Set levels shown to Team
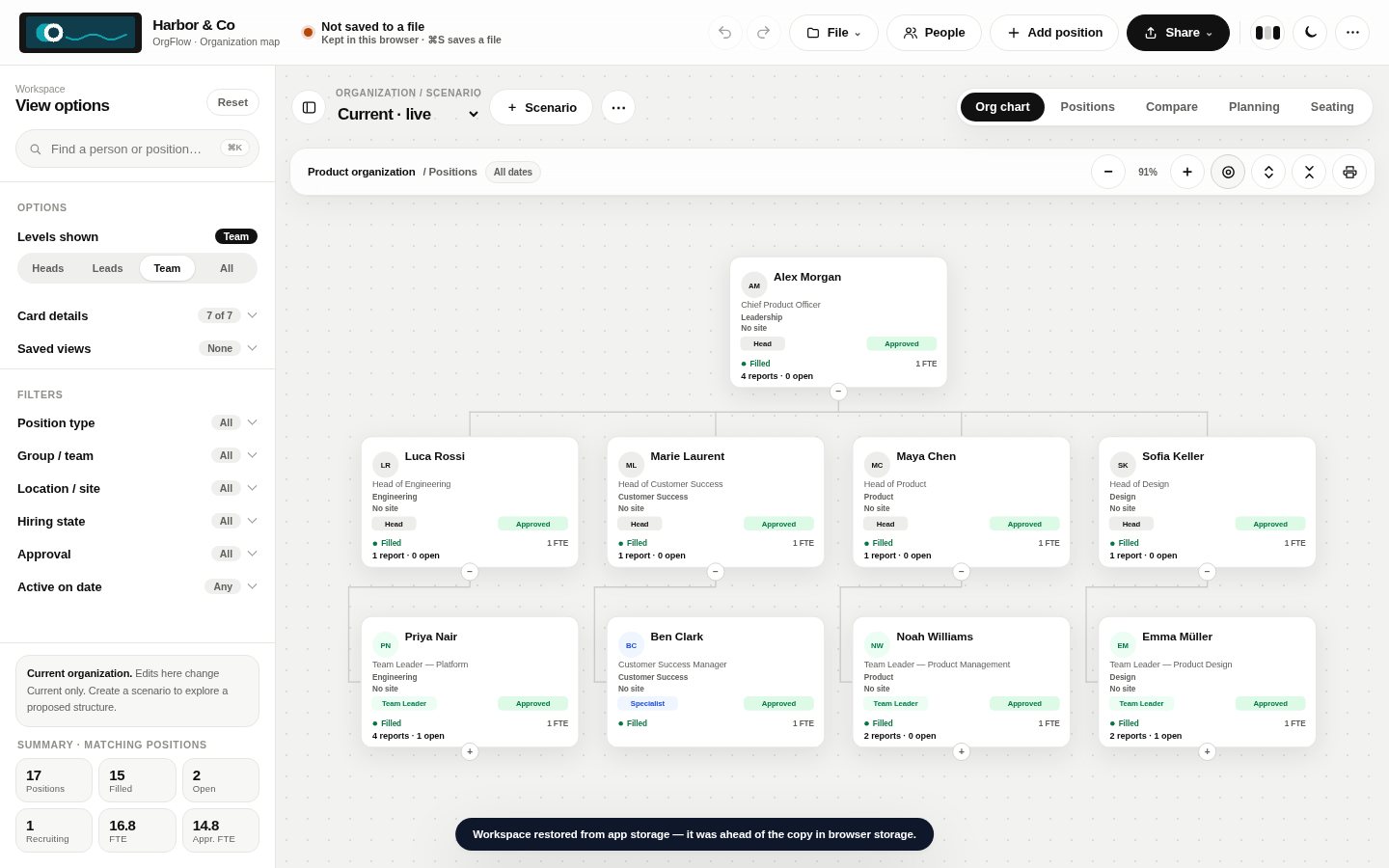 [x=167, y=268]
